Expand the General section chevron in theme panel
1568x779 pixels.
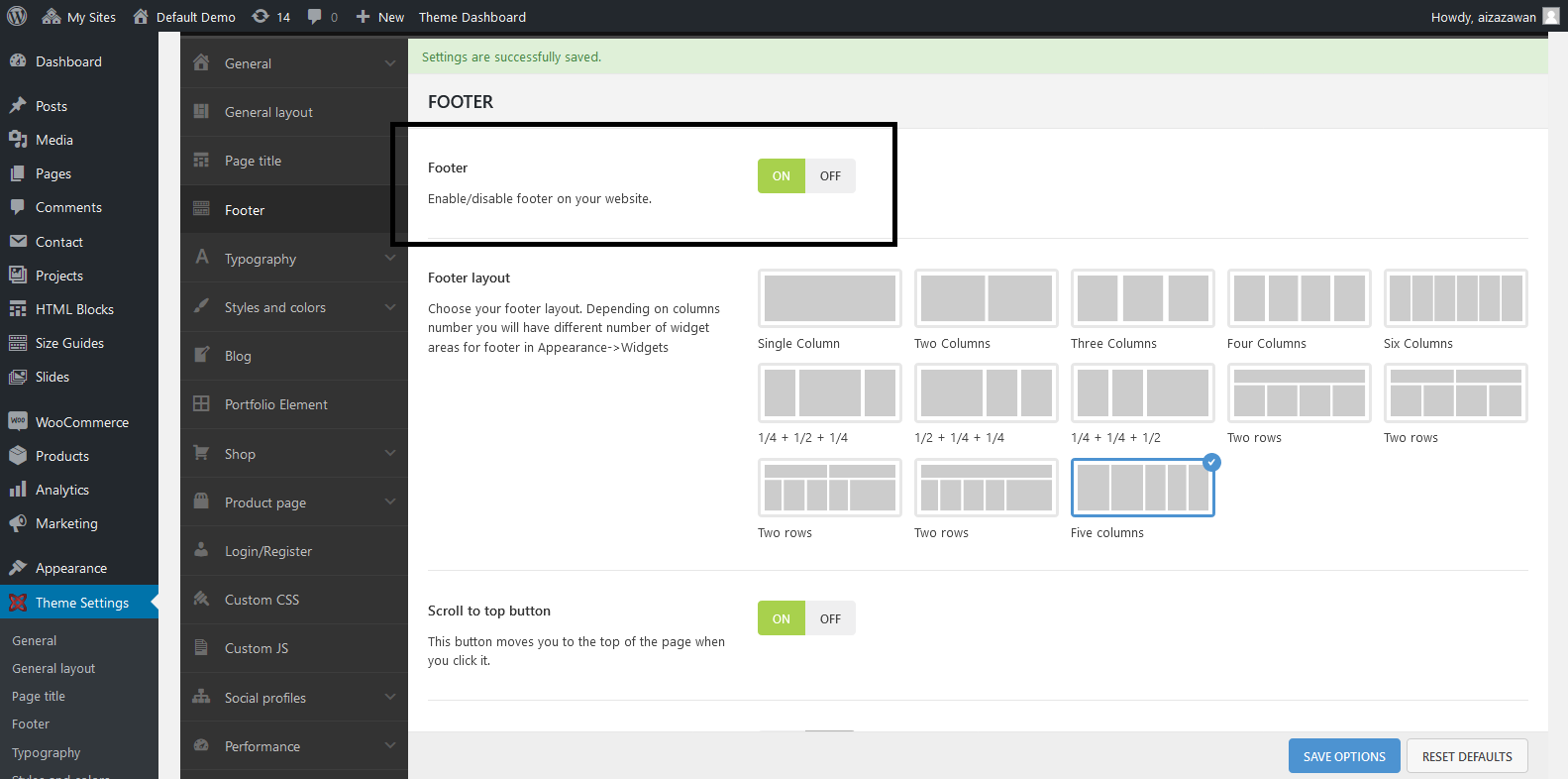click(390, 63)
